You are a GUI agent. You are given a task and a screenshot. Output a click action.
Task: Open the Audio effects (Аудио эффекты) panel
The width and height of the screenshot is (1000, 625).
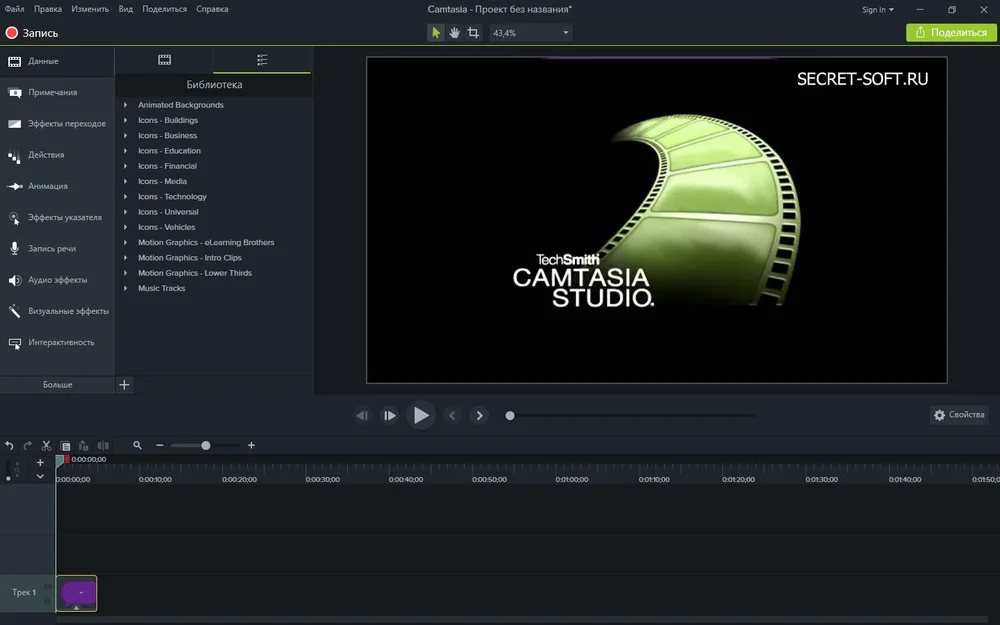tap(57, 280)
